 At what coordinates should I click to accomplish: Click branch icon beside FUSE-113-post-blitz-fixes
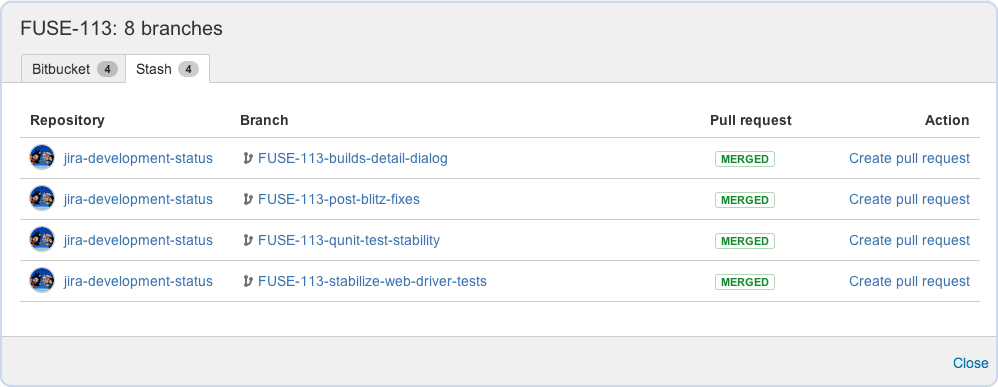[248, 199]
